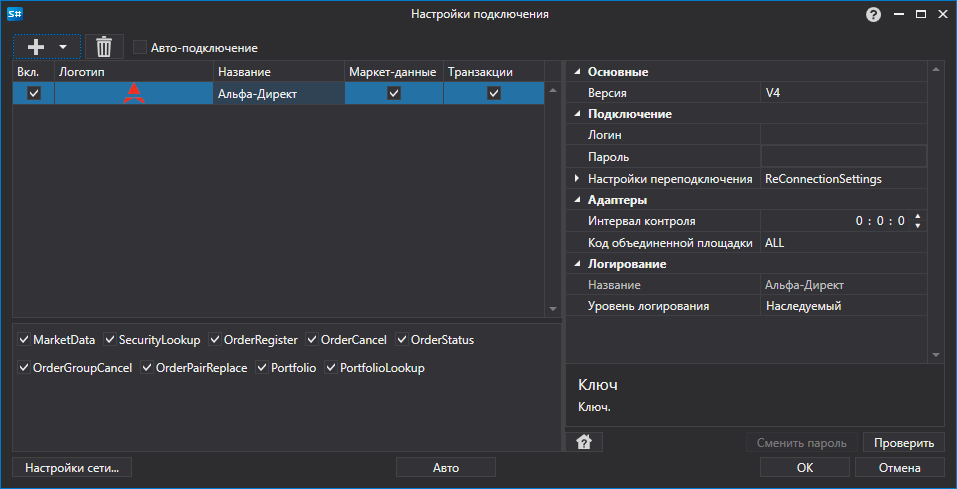Open the Версия V4 value dropdown

(x=843, y=93)
